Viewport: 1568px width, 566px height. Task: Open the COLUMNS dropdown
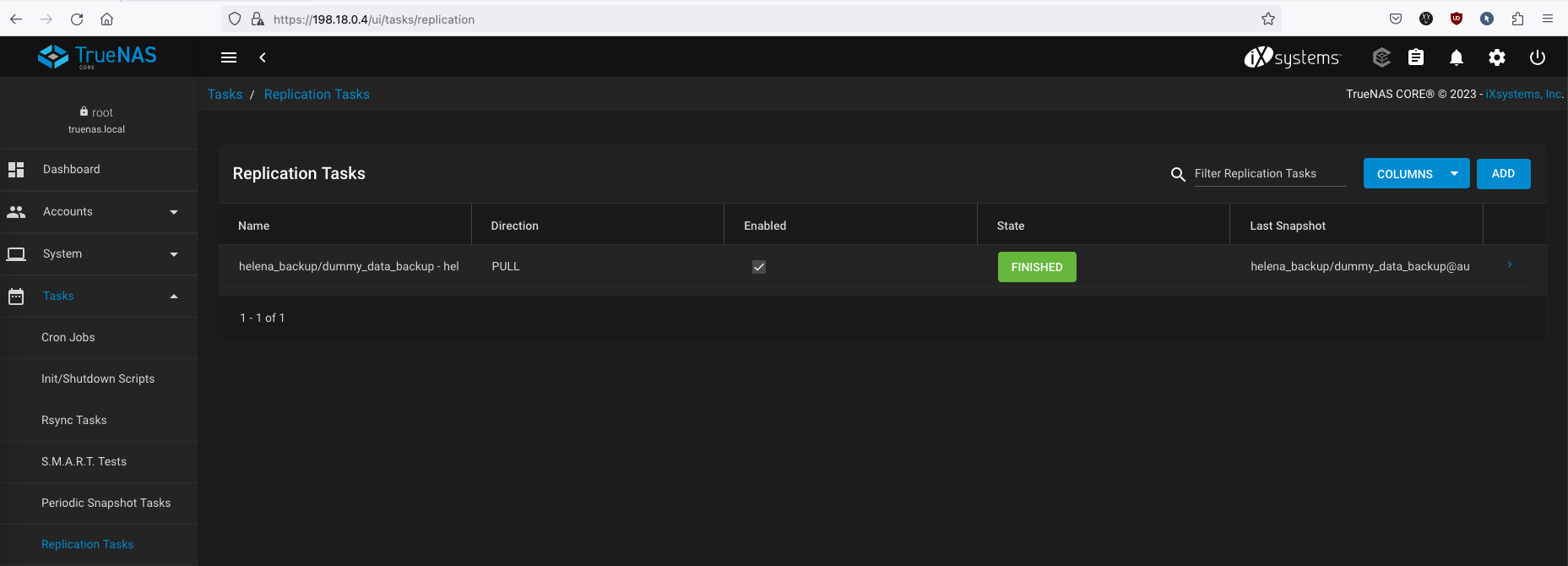(x=1416, y=174)
